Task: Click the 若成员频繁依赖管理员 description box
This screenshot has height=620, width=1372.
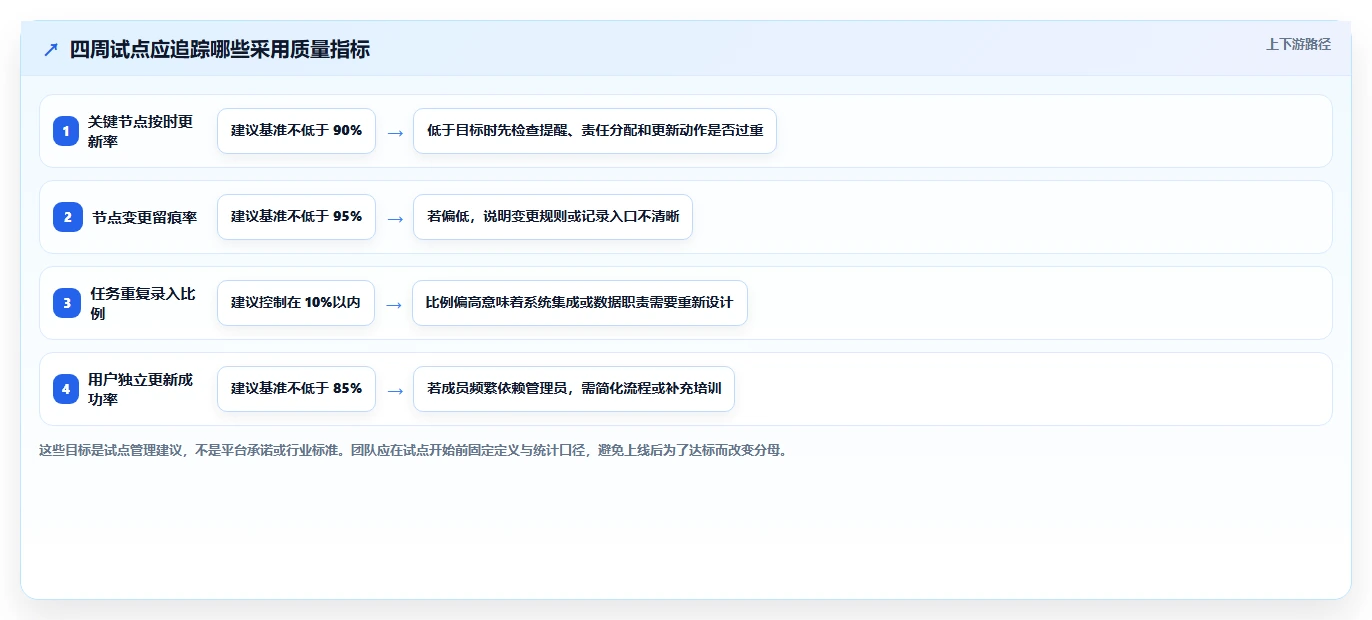Action: [574, 389]
